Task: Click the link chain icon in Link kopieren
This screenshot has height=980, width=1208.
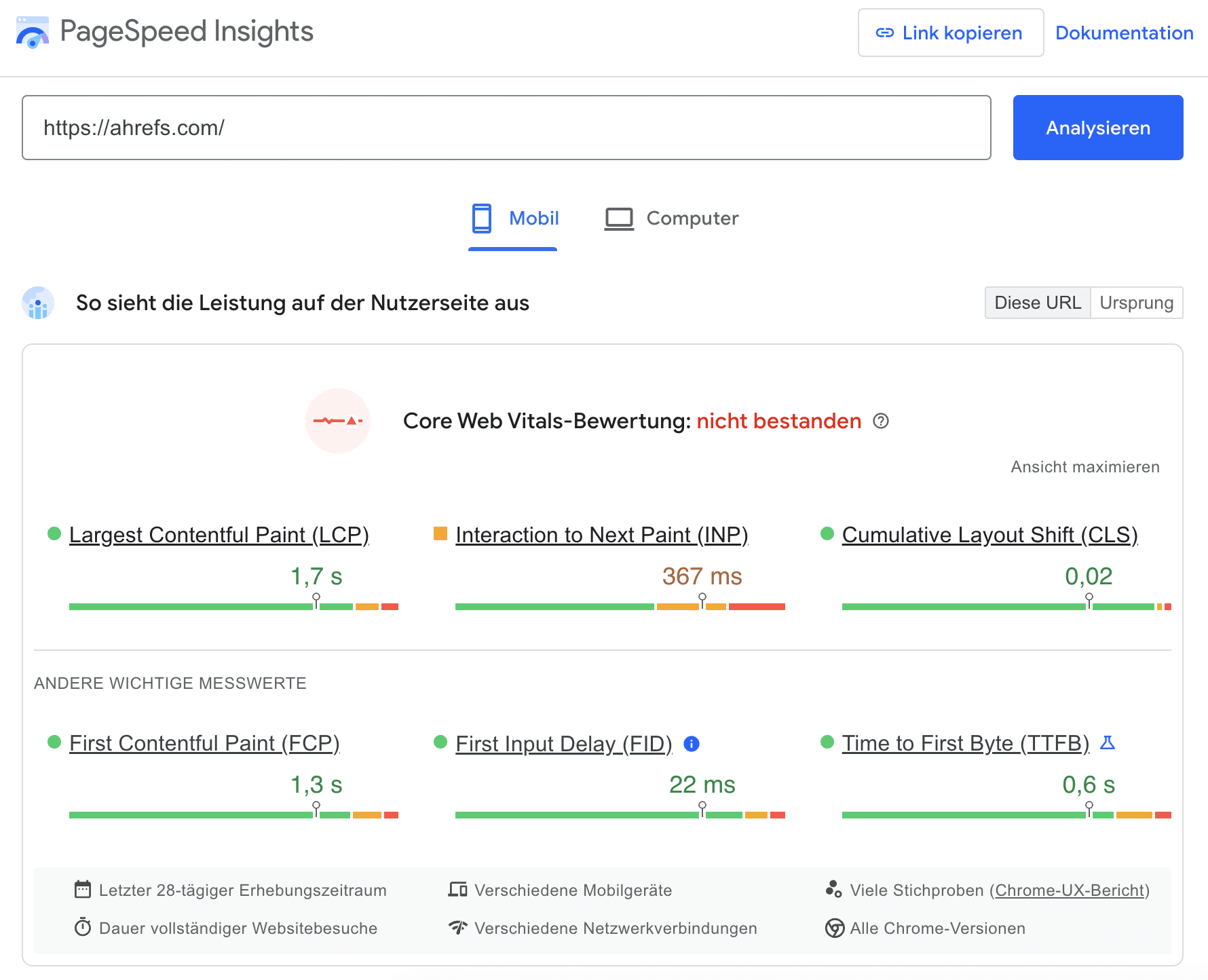Action: (x=885, y=33)
